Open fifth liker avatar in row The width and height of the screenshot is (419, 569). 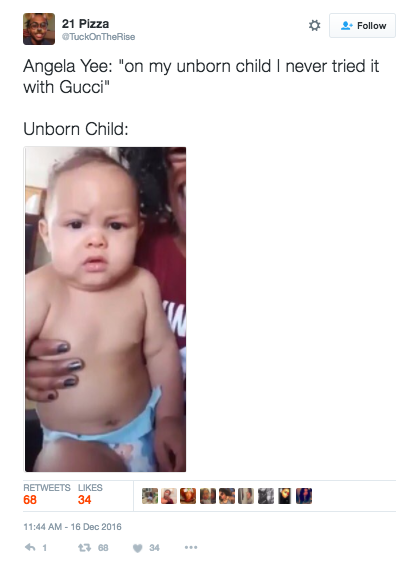click(x=227, y=496)
